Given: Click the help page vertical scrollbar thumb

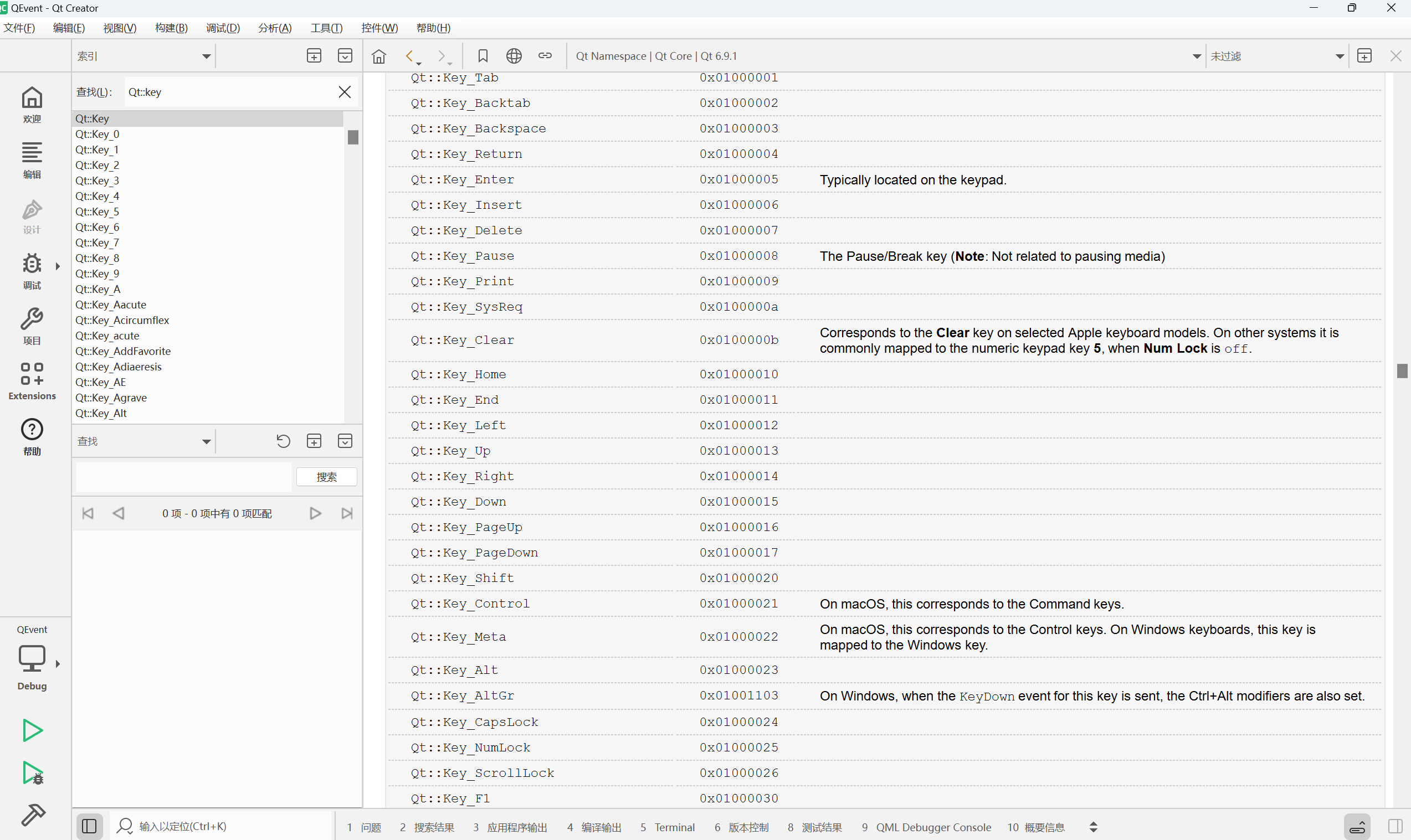Looking at the screenshot, I should (x=1402, y=371).
